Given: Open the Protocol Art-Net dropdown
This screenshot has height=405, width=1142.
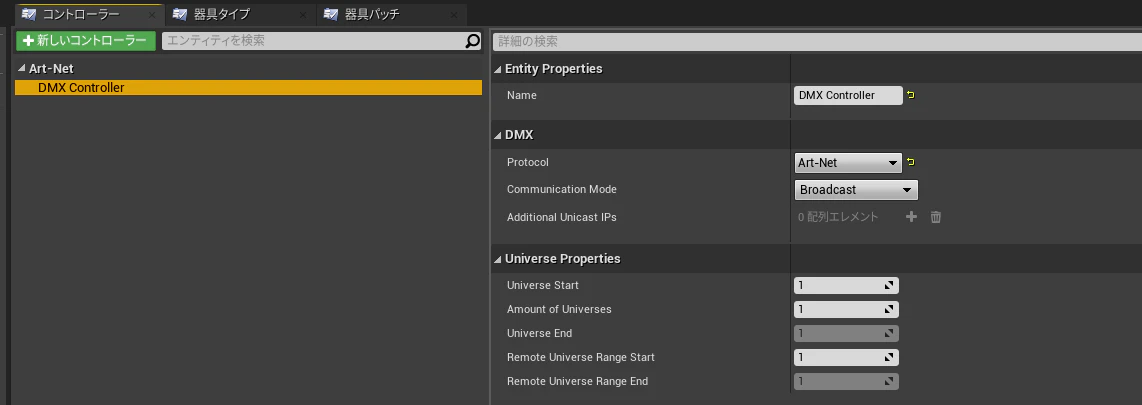Looking at the screenshot, I should [x=848, y=163].
